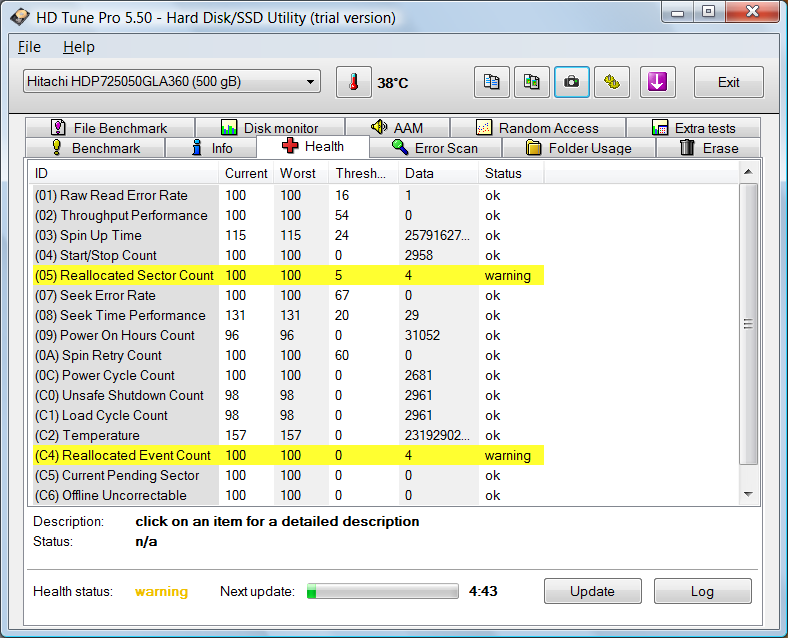Open the Error Scan tab
The height and width of the screenshot is (638, 788).
coord(435,148)
